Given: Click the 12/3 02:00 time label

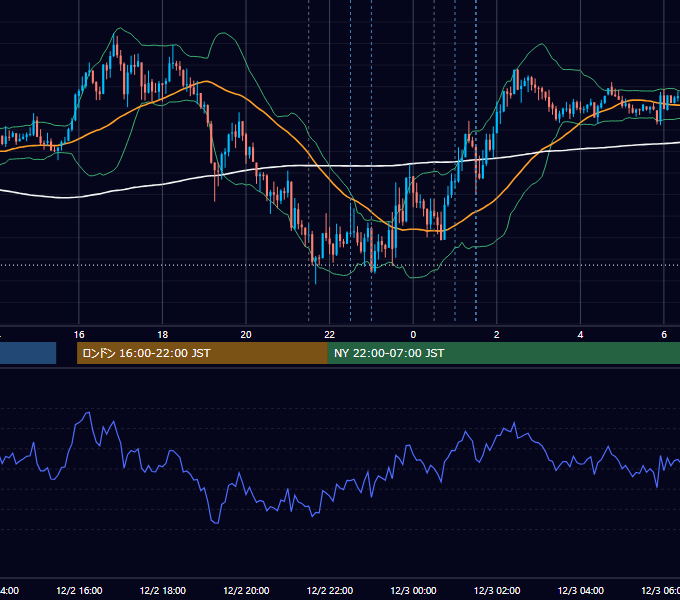Looking at the screenshot, I should pos(497,591).
